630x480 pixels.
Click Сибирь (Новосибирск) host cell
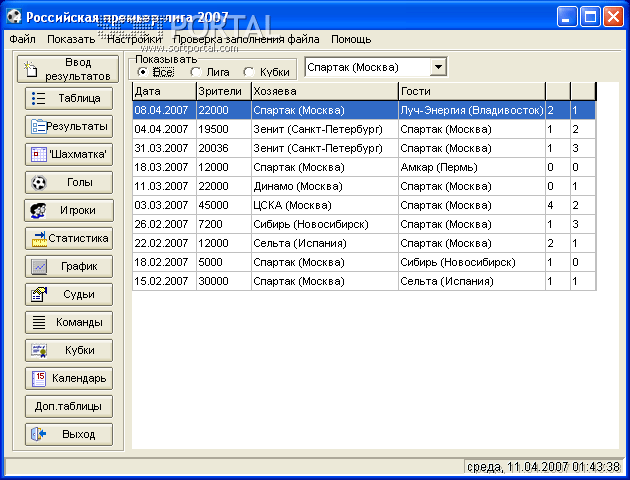(325, 224)
